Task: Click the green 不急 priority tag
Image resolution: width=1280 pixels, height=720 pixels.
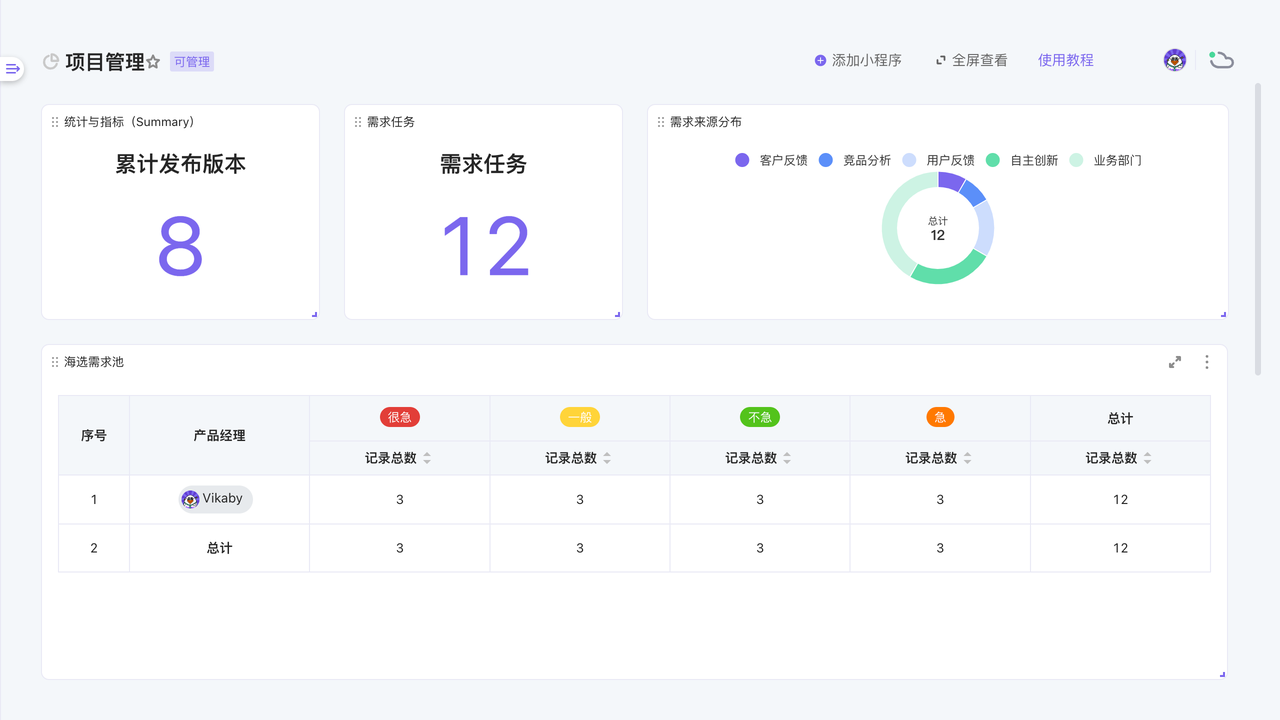Action: 760,418
